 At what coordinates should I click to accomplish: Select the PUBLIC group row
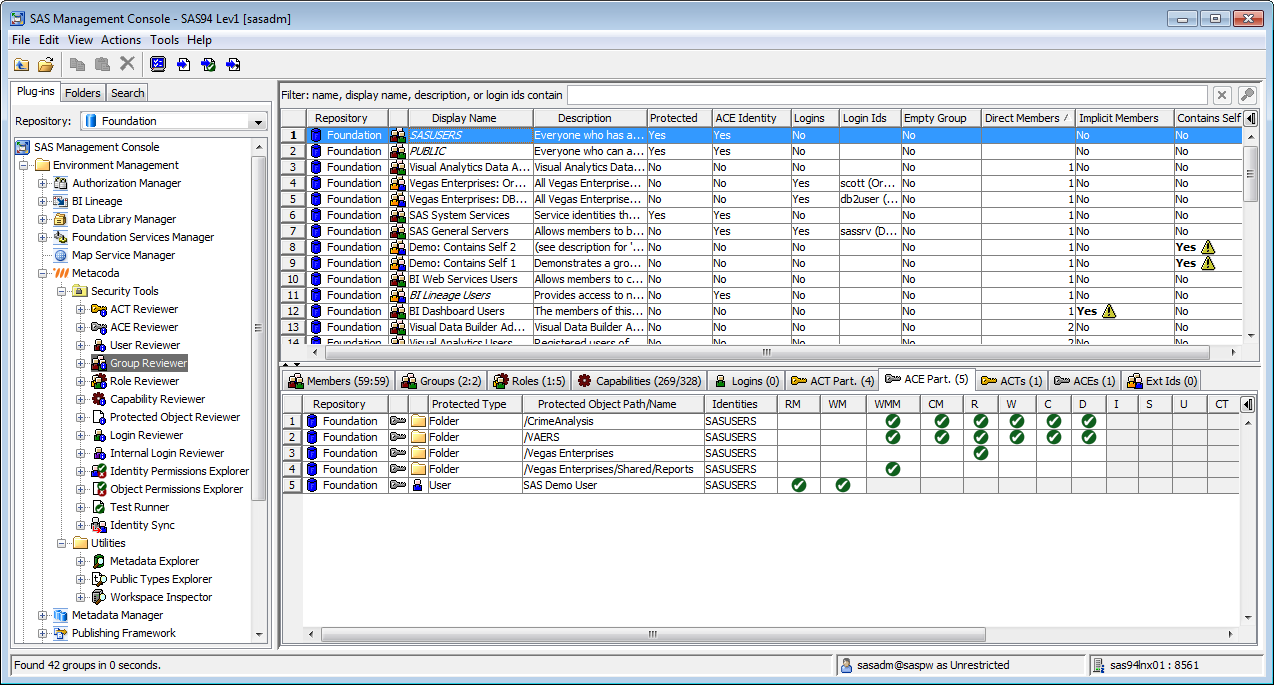click(761, 151)
